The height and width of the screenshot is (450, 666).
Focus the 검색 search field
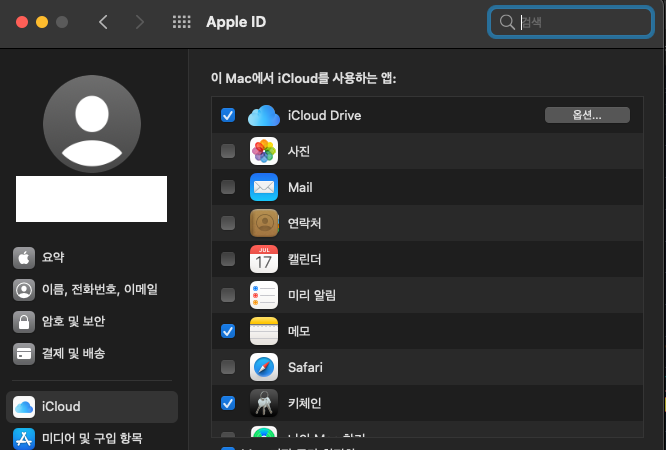click(x=570, y=22)
